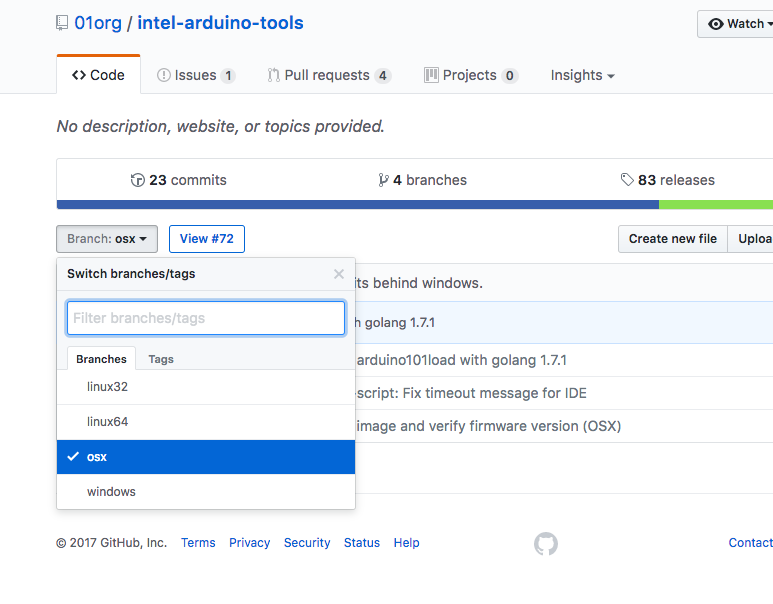Click the repository book icon

pyautogui.click(x=63, y=23)
